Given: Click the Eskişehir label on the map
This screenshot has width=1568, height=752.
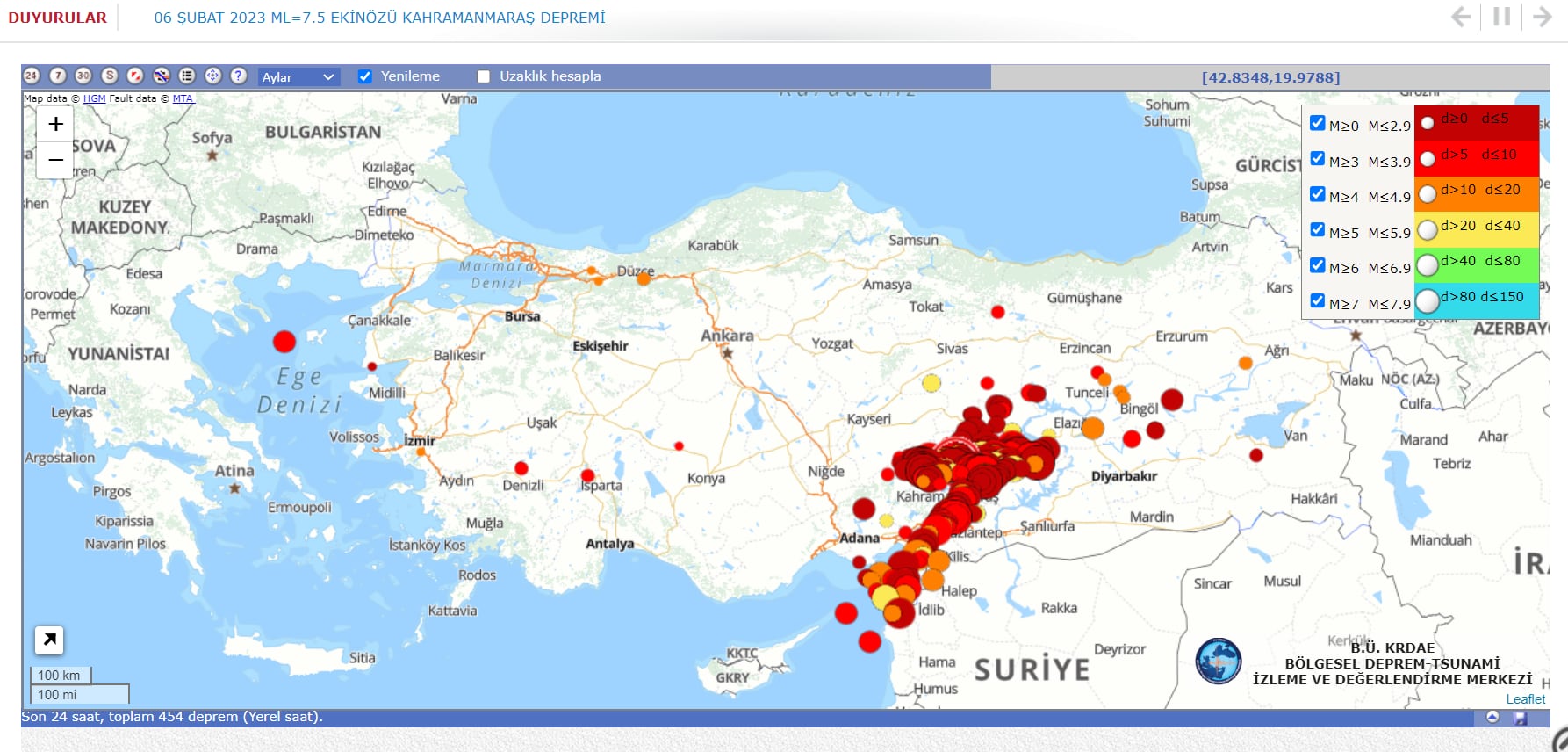Looking at the screenshot, I should tap(601, 346).
